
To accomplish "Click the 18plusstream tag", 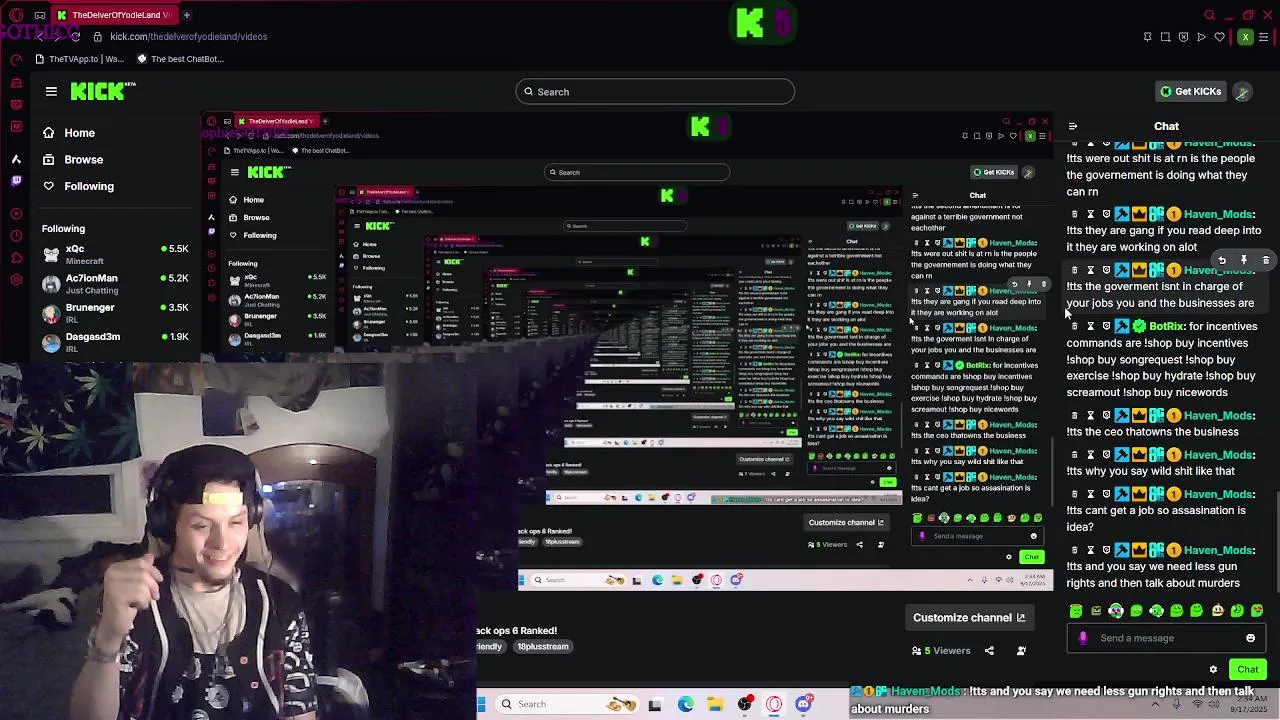I will click(543, 647).
